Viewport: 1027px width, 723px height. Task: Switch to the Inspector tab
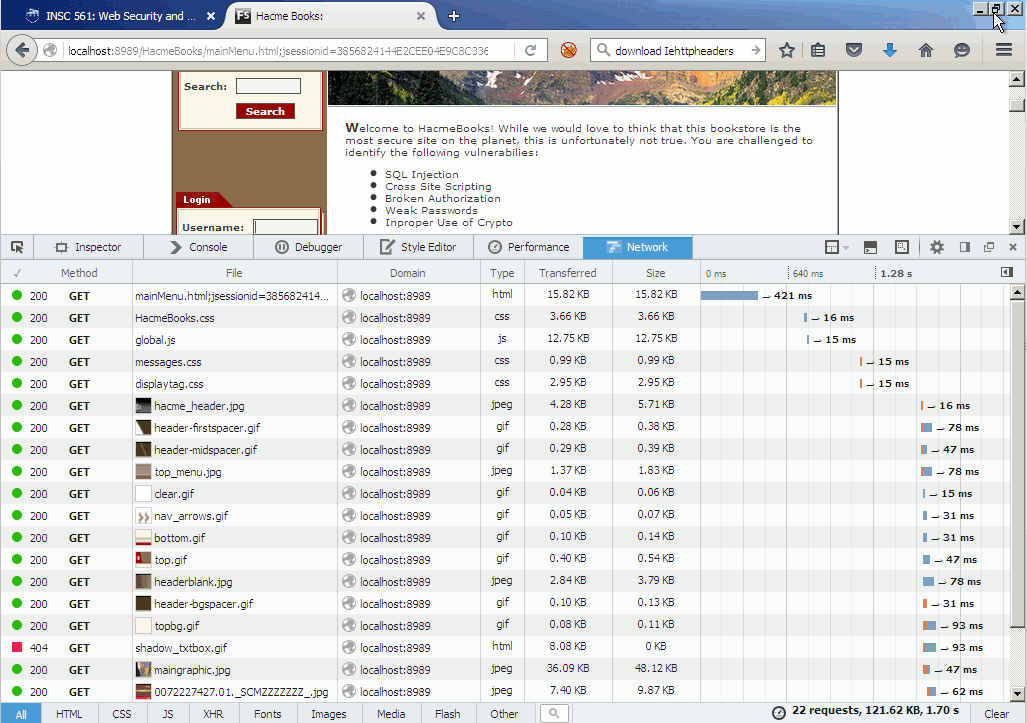(88, 247)
